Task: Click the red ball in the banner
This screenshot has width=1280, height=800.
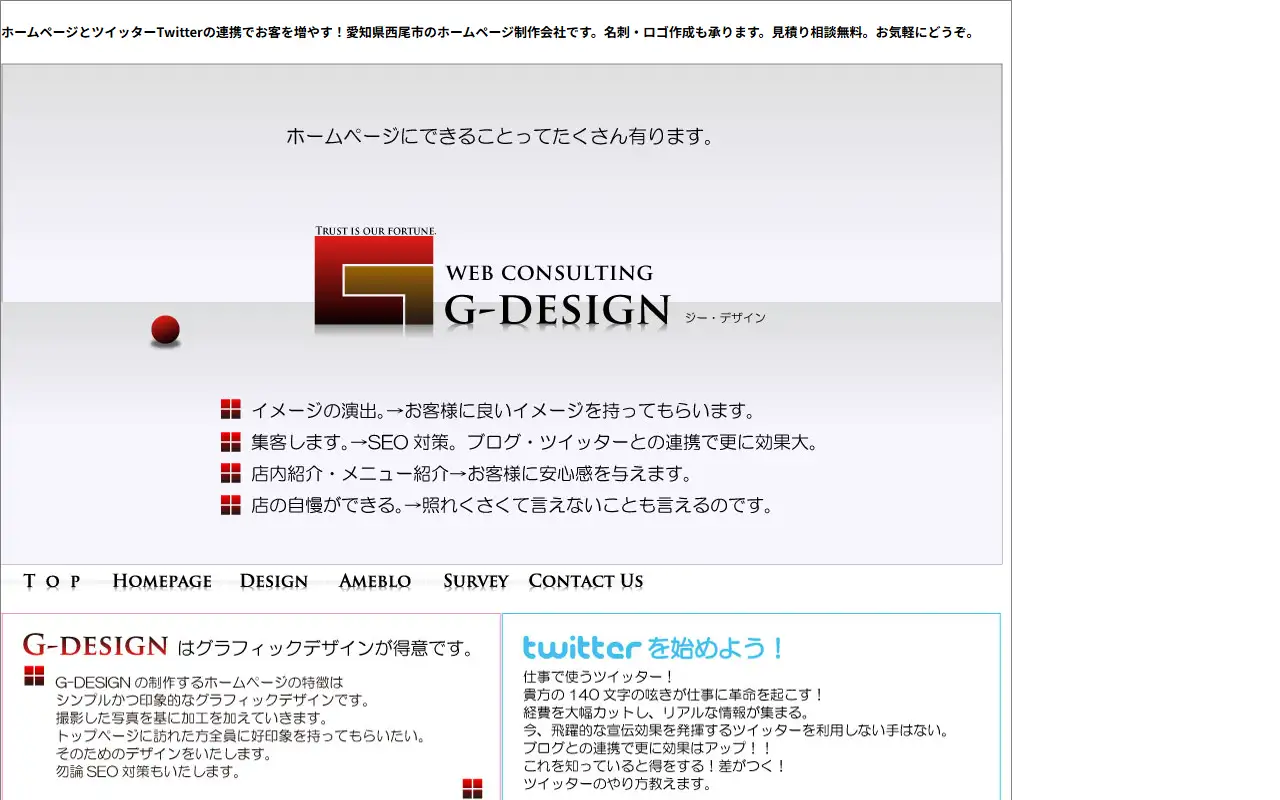Action: (x=165, y=330)
